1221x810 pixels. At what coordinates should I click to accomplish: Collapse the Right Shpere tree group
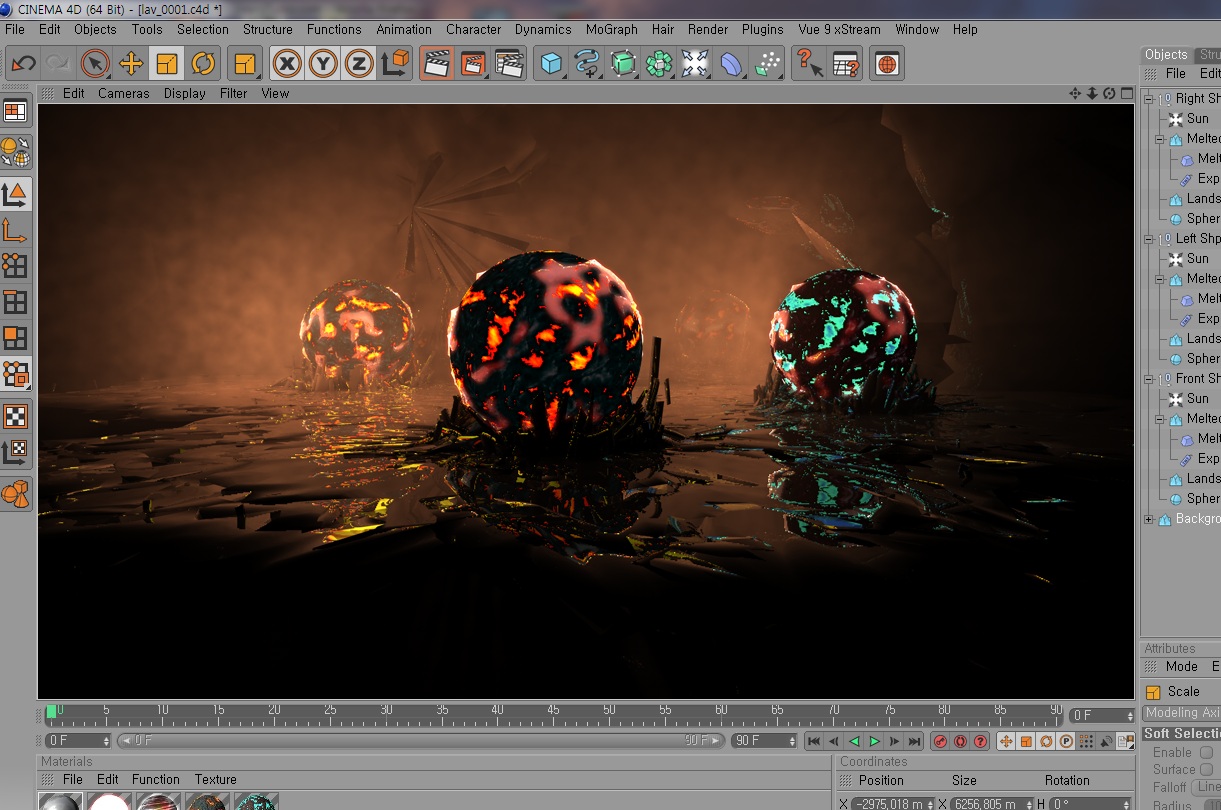[1149, 99]
